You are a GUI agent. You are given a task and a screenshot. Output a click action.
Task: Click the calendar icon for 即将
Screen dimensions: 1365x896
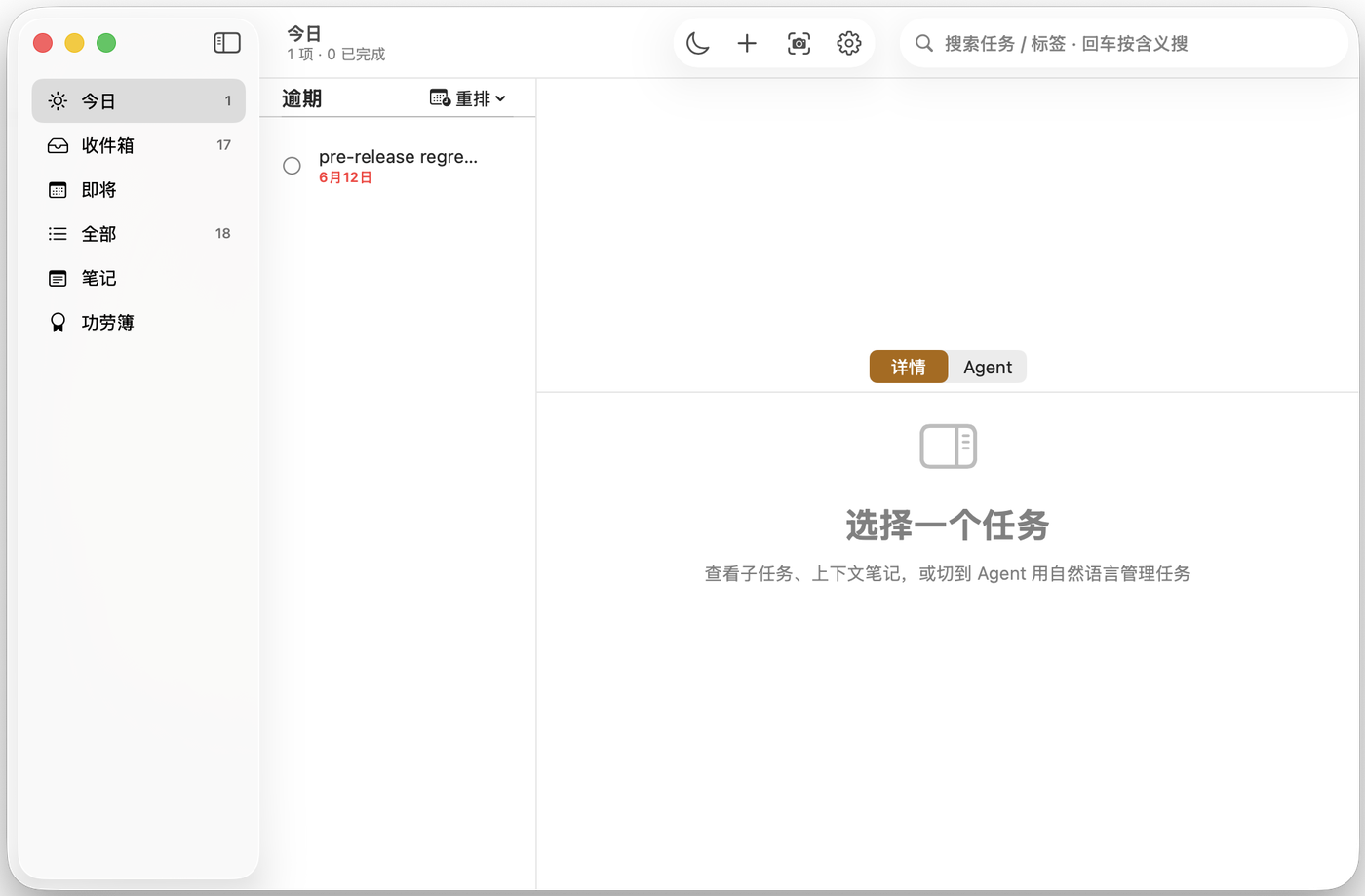58,190
